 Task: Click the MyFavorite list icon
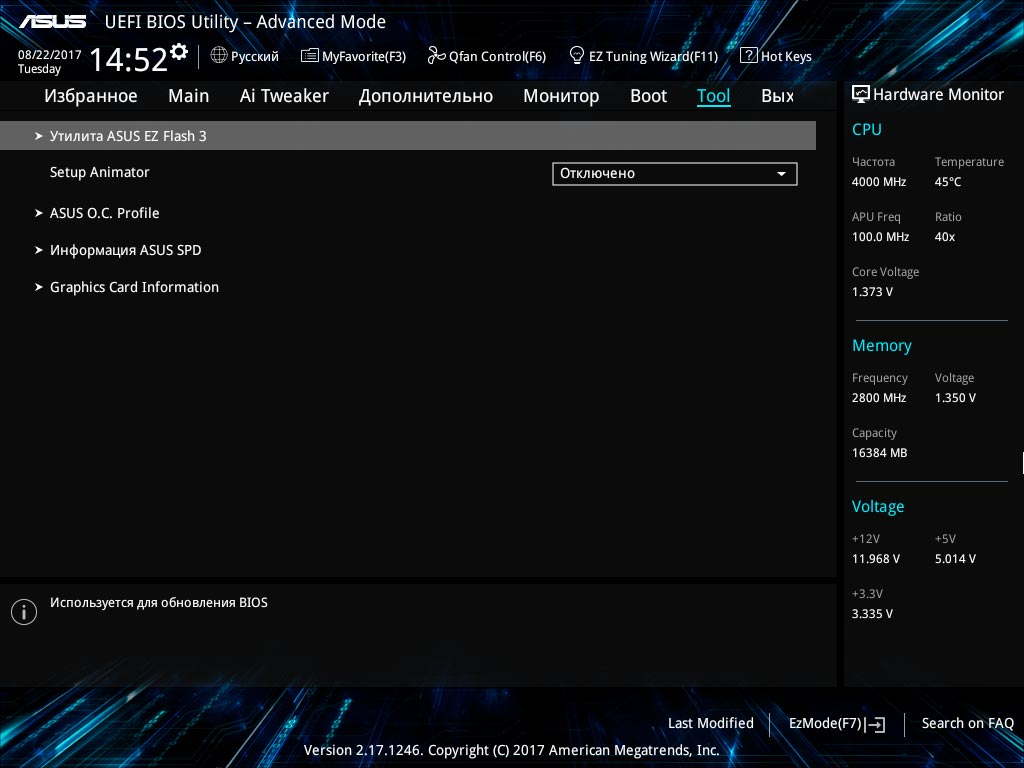click(310, 56)
